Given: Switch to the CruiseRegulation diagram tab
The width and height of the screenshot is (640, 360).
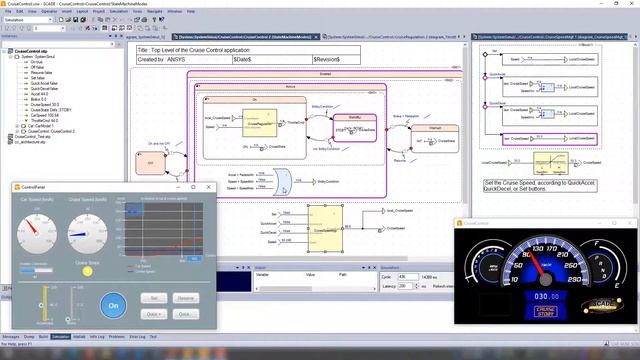Looking at the screenshot, I should pos(391,37).
